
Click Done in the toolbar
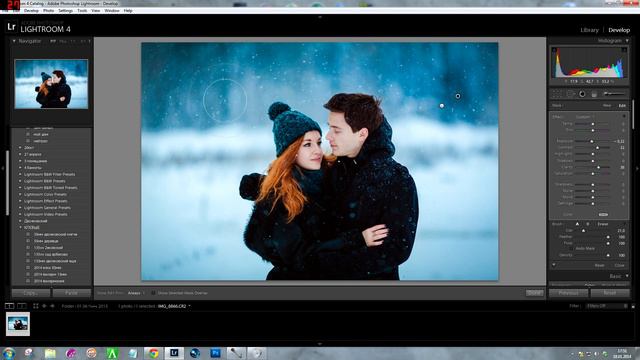(534, 293)
